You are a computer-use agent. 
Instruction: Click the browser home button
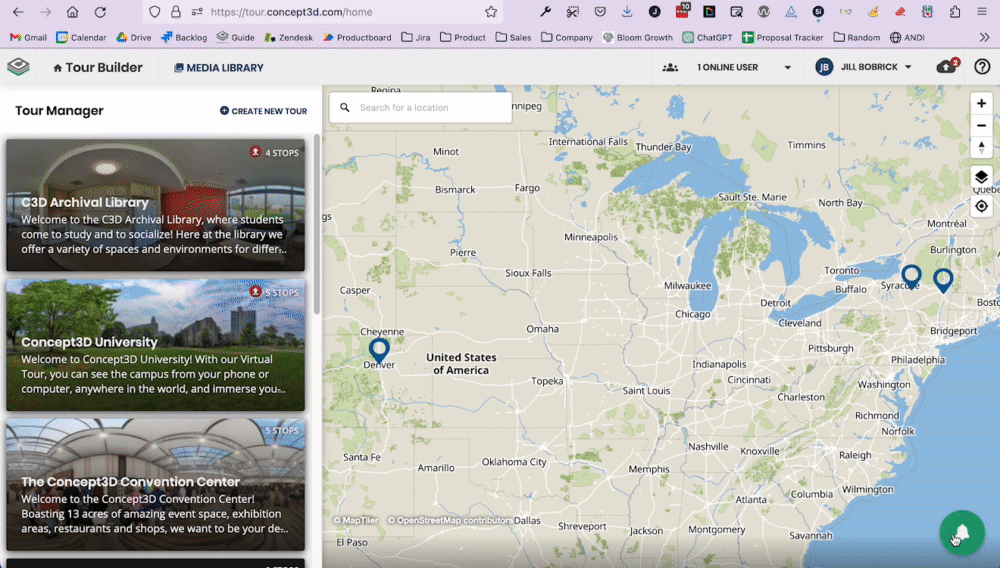[73, 12]
